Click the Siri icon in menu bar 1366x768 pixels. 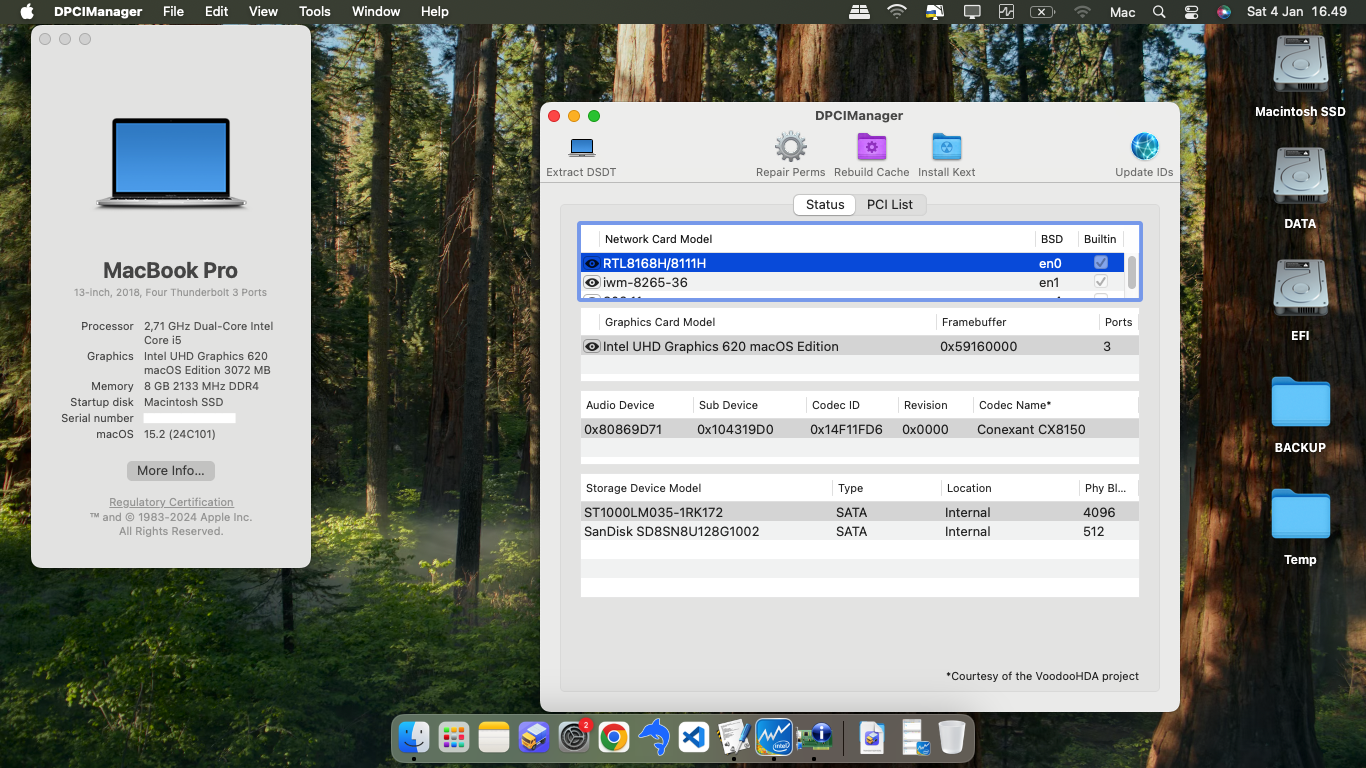click(x=1223, y=12)
